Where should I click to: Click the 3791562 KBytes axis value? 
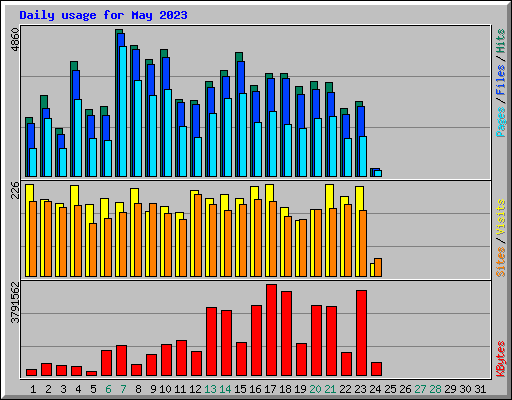(15, 303)
